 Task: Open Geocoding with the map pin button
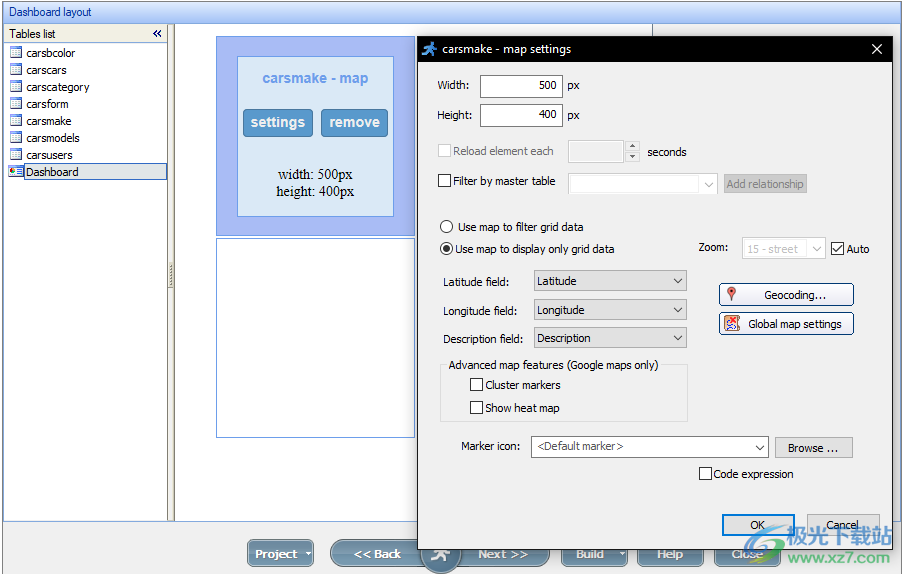786,295
